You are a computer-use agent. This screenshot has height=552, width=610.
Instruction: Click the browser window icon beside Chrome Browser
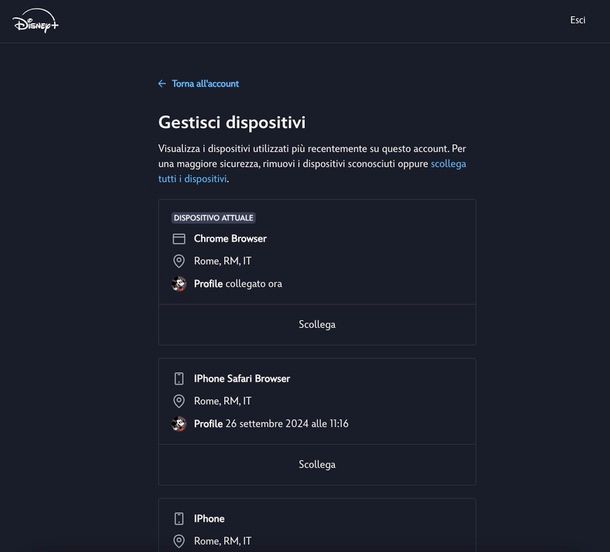(x=179, y=238)
